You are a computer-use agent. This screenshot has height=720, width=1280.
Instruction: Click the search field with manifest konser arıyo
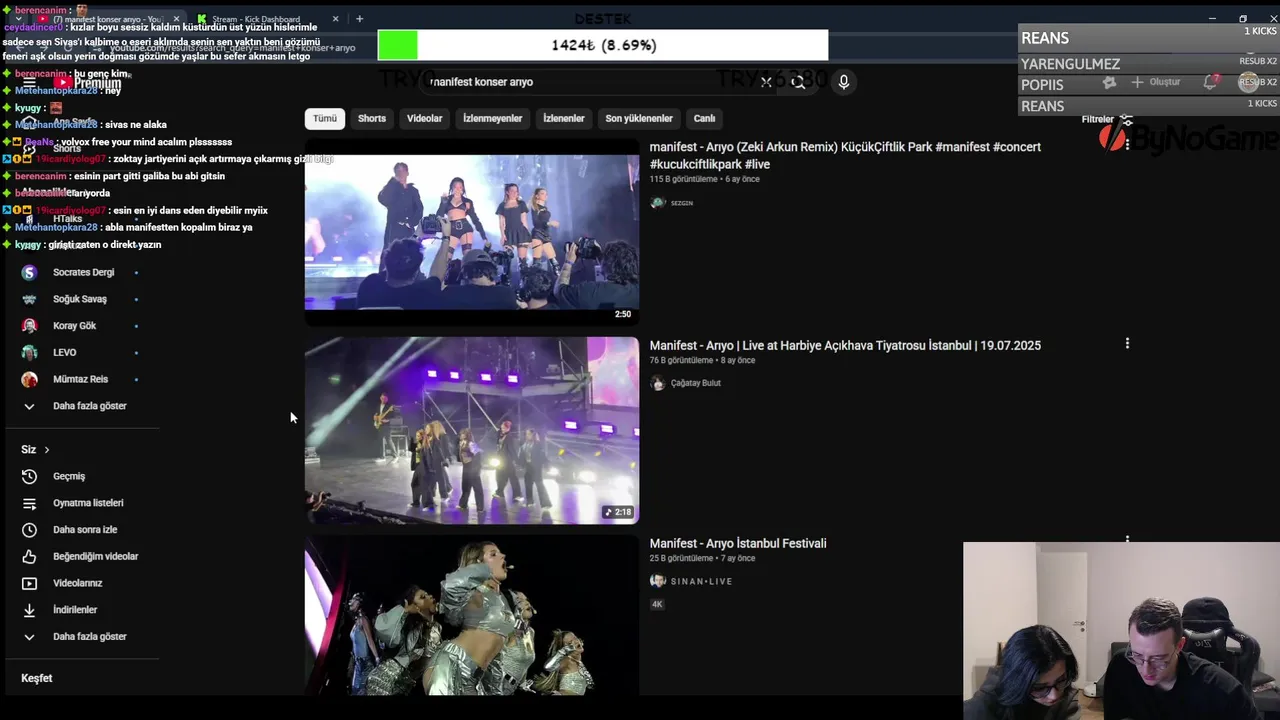coord(590,82)
